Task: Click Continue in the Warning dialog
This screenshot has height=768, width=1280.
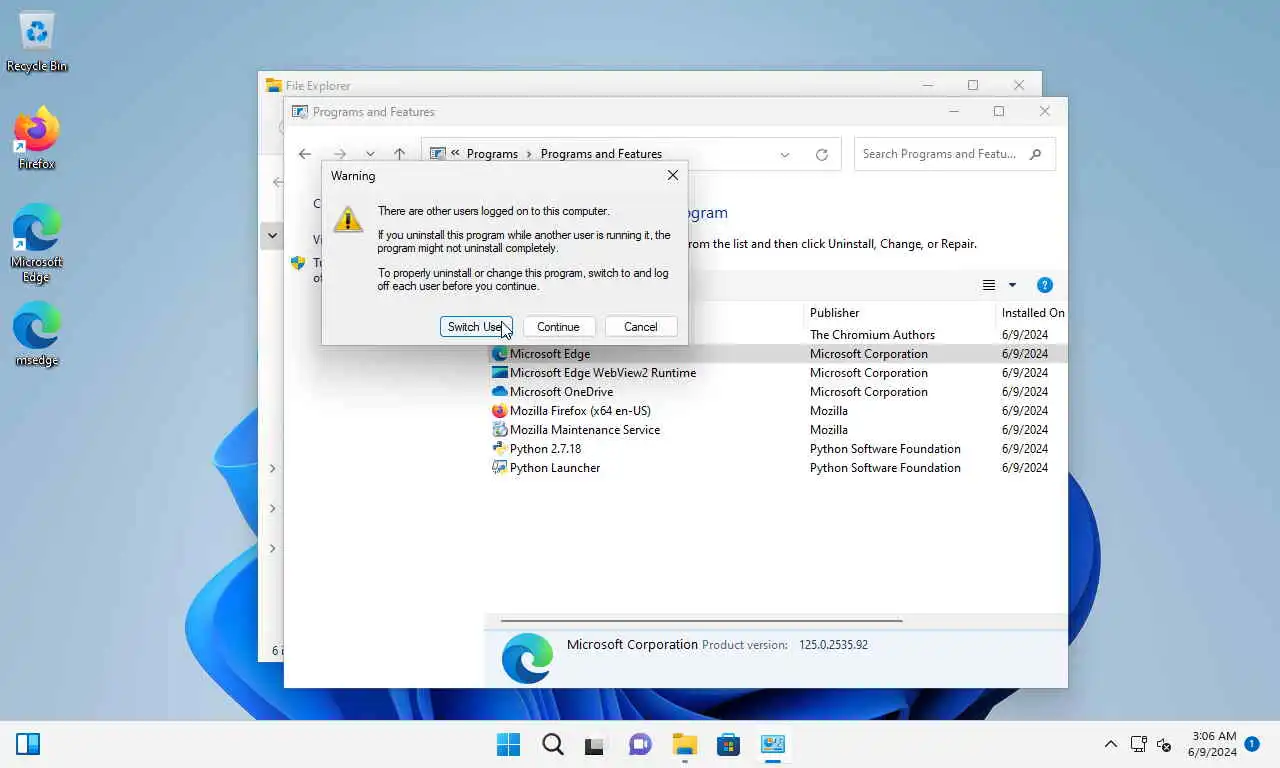Action: click(558, 327)
